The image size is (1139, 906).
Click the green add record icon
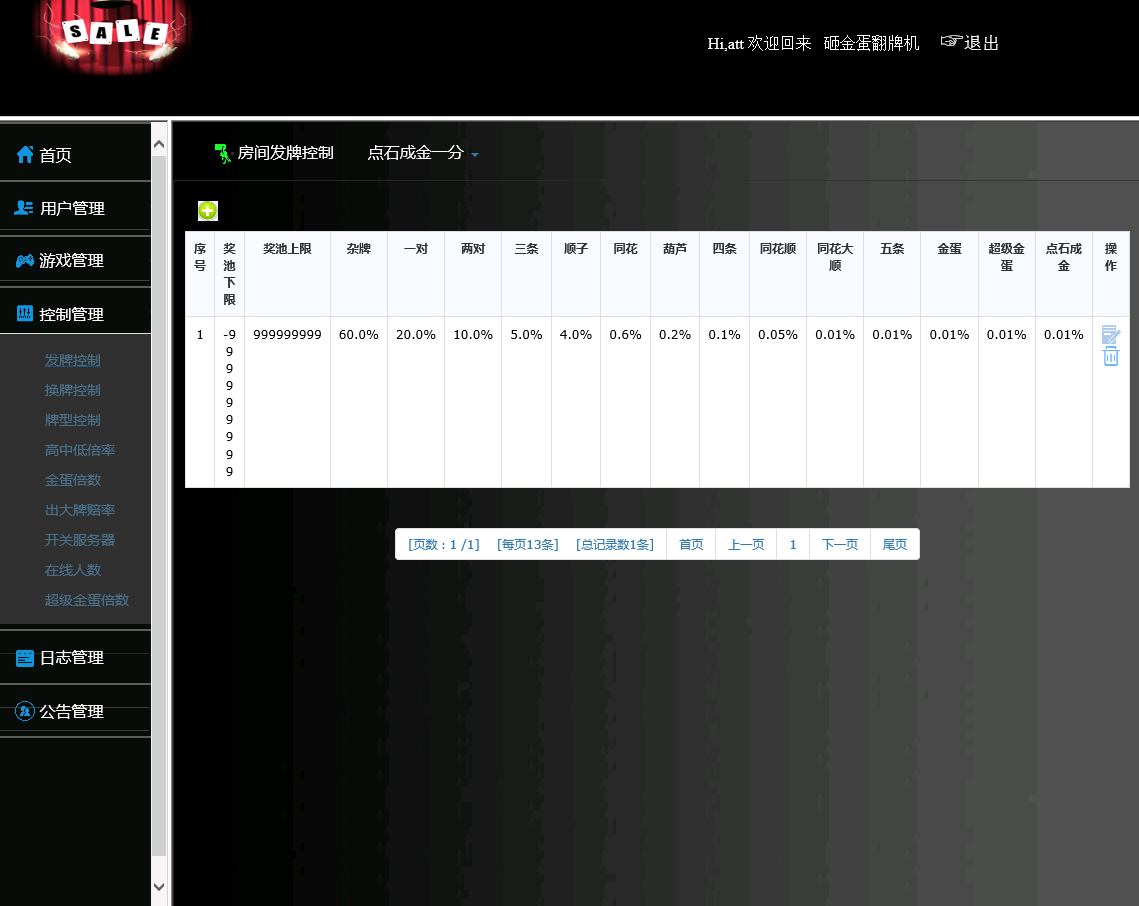coord(208,210)
